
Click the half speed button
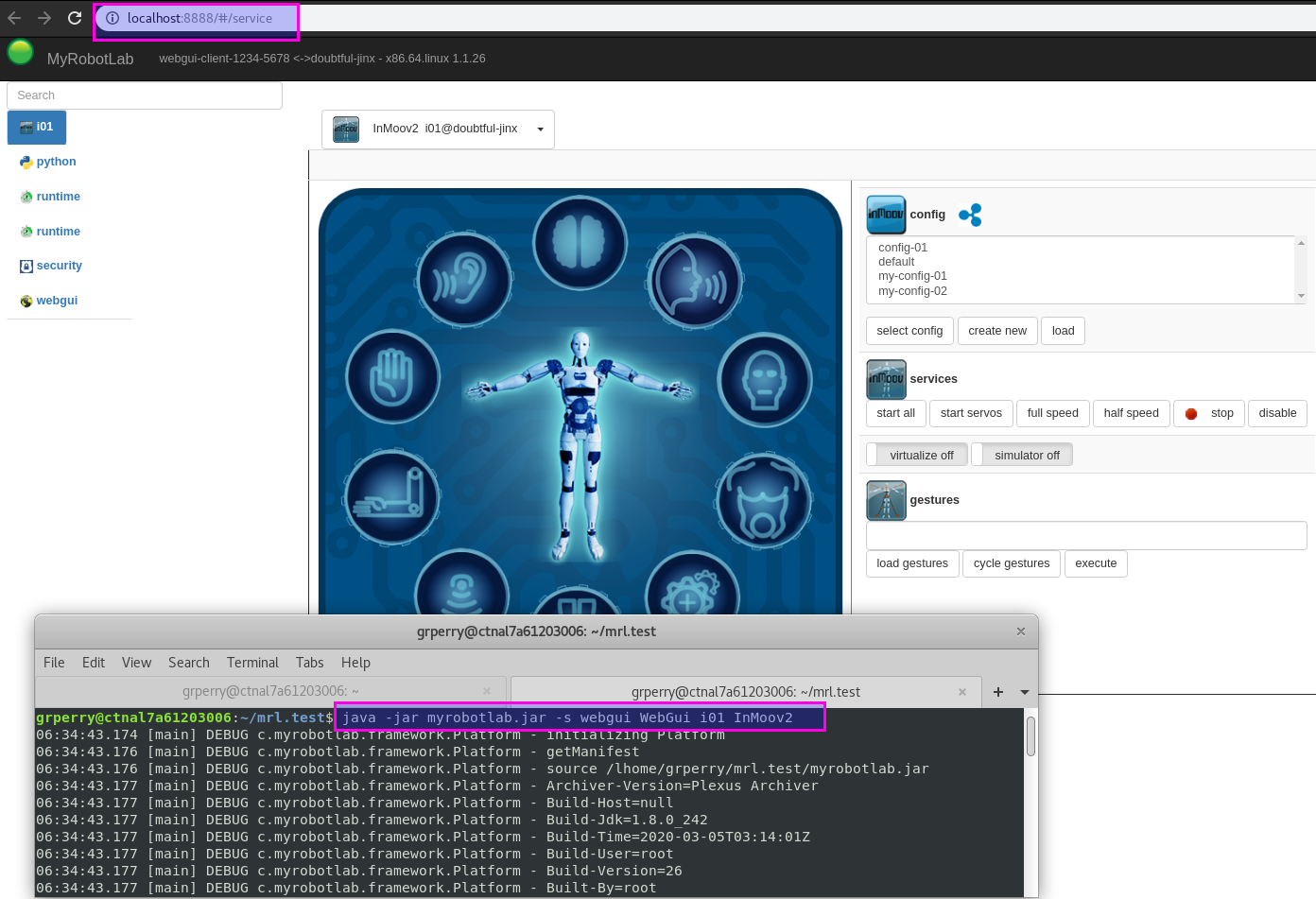[x=1131, y=413]
